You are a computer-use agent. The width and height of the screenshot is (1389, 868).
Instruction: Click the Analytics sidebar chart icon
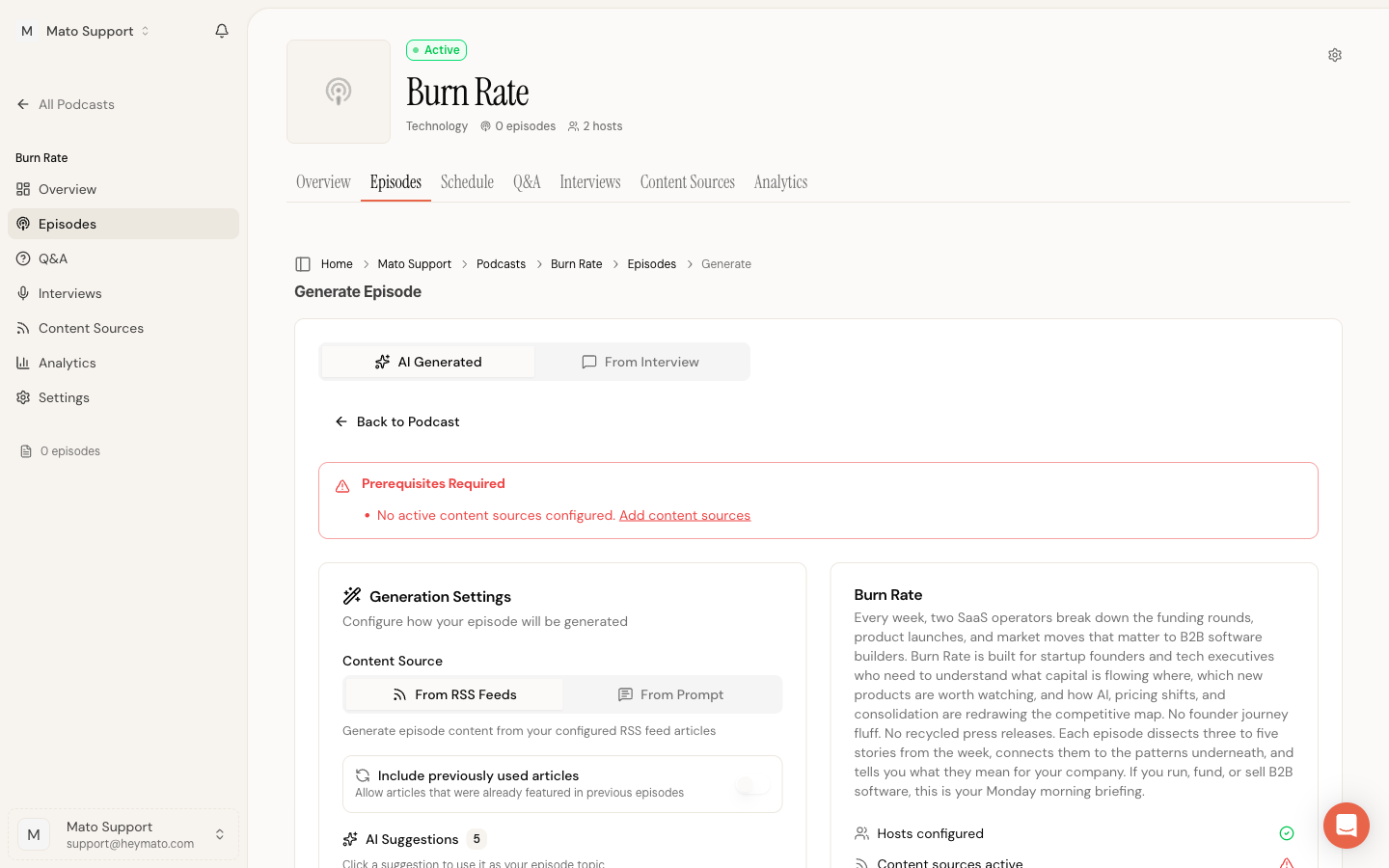[x=23, y=363]
